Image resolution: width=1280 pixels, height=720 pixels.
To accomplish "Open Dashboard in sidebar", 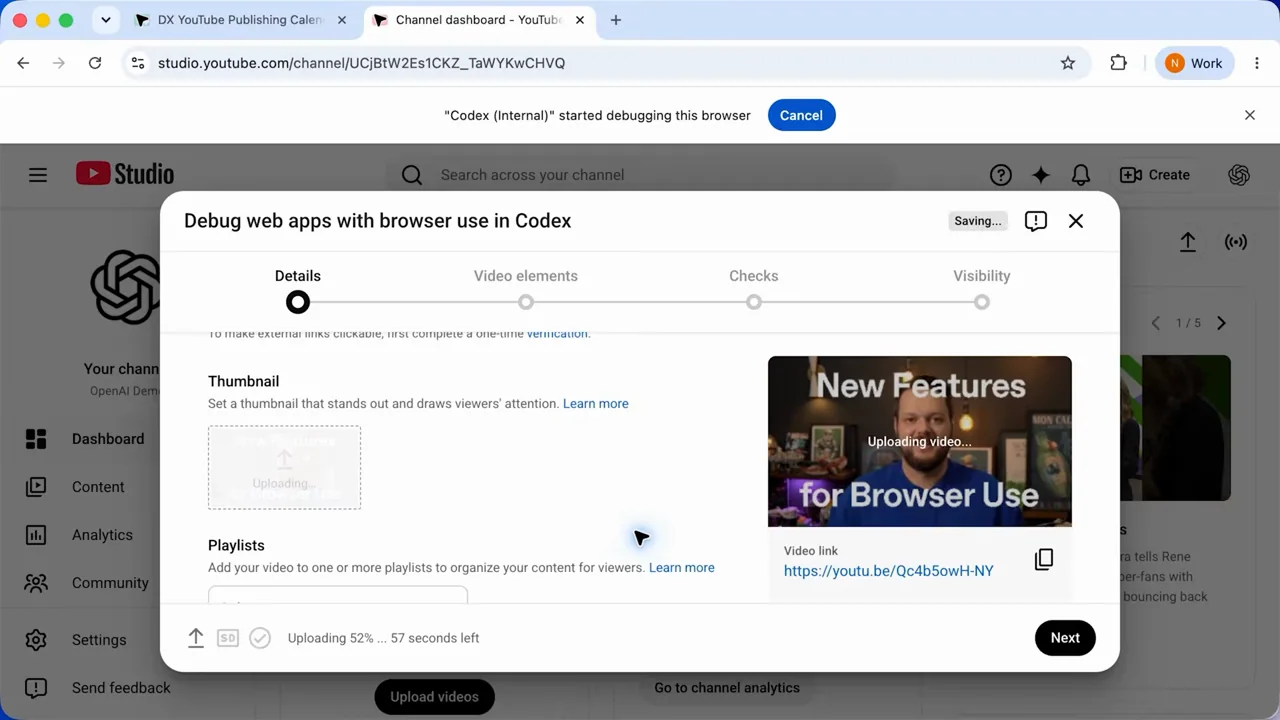I will pyautogui.click(x=108, y=439).
